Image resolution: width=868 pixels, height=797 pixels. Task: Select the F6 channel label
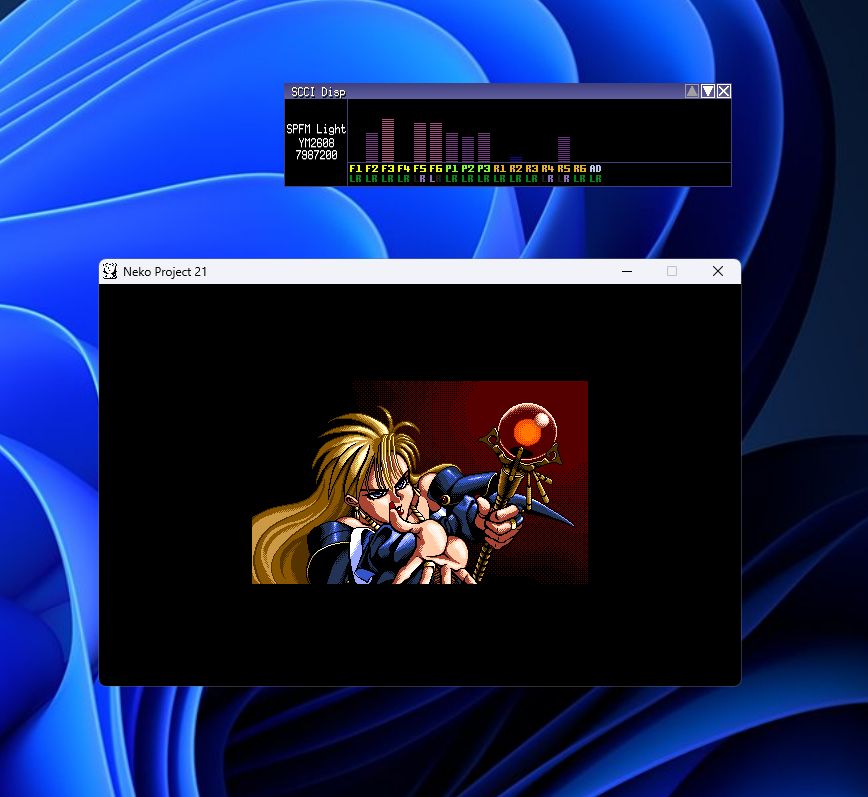tap(436, 168)
